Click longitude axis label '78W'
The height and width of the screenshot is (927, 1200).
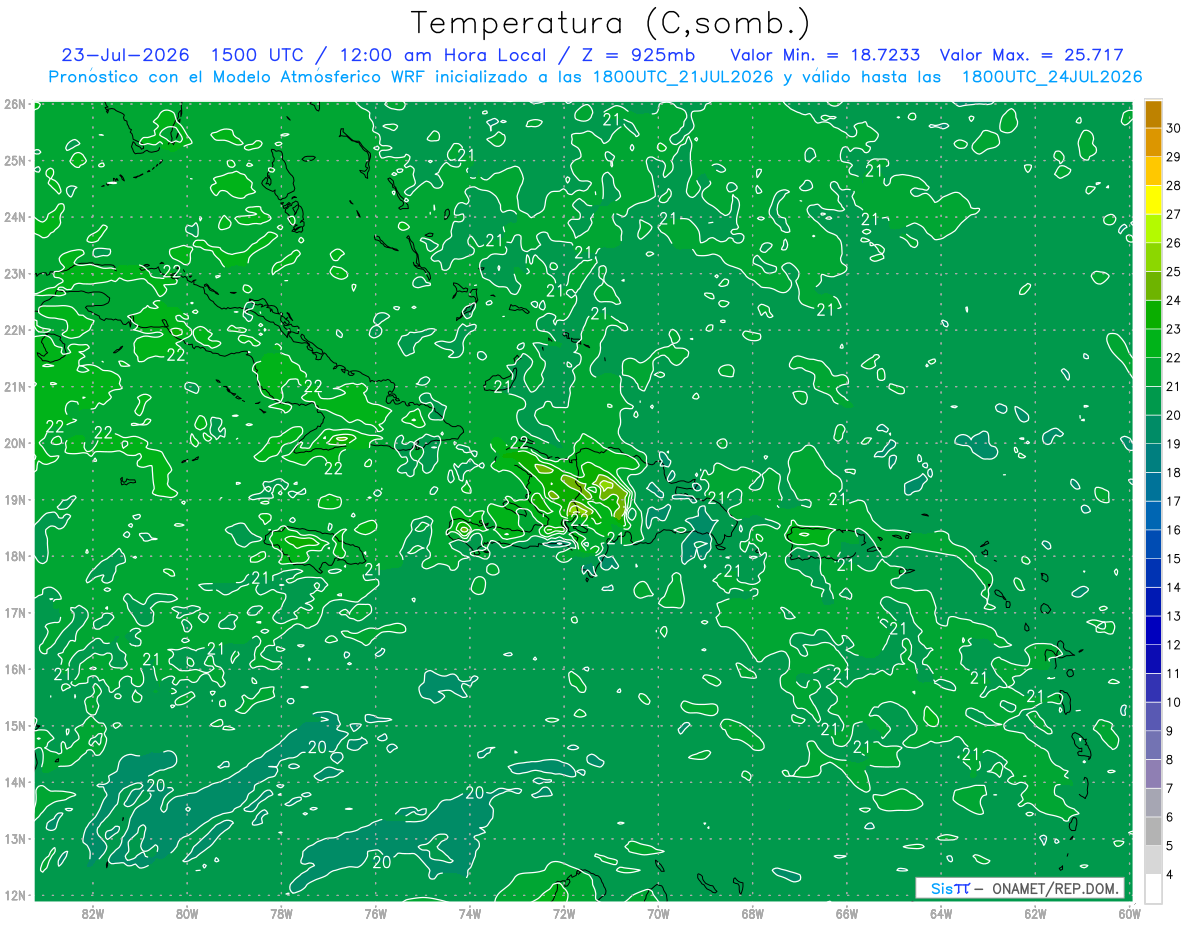[x=281, y=913]
